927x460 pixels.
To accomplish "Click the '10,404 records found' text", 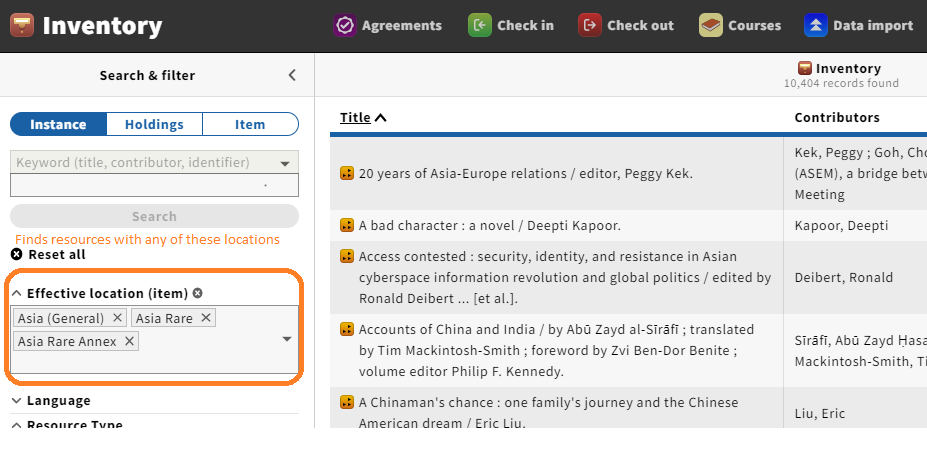I will [841, 83].
